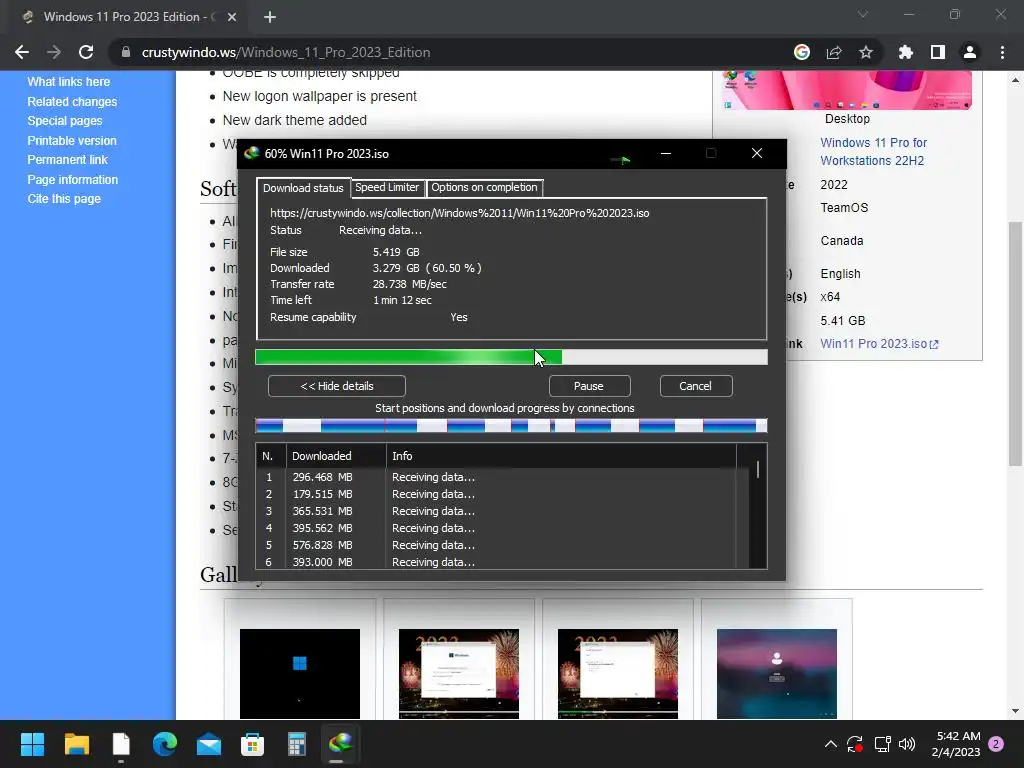
Task: Open the Chrome profile avatar icon
Action: point(970,52)
